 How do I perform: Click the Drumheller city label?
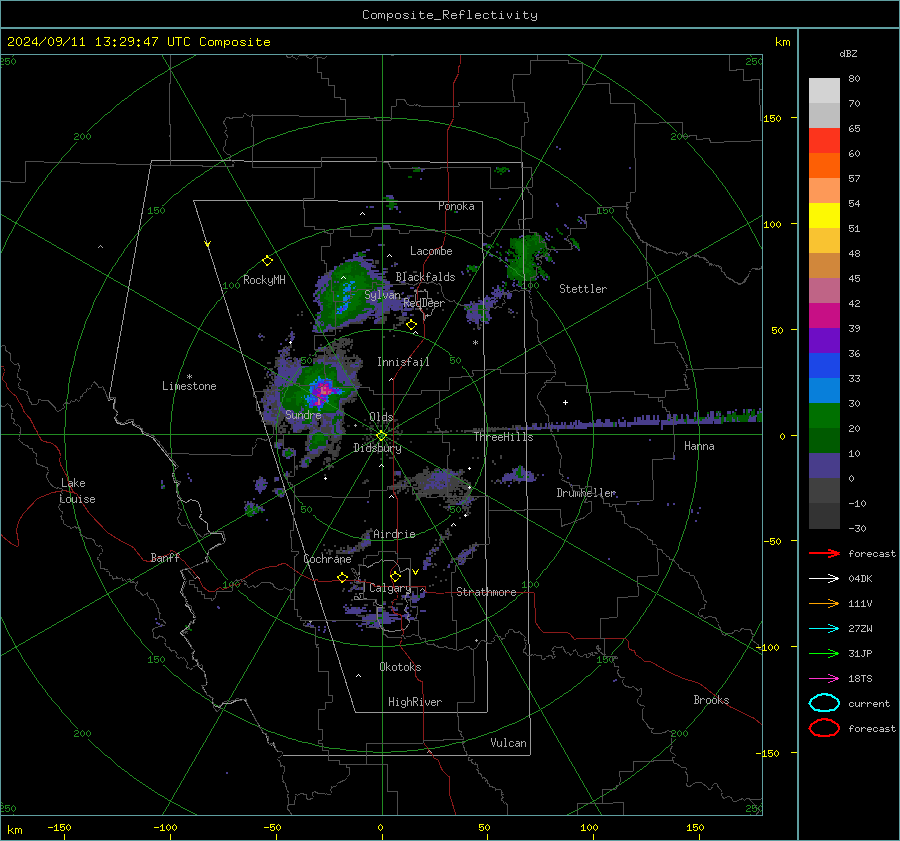click(586, 493)
